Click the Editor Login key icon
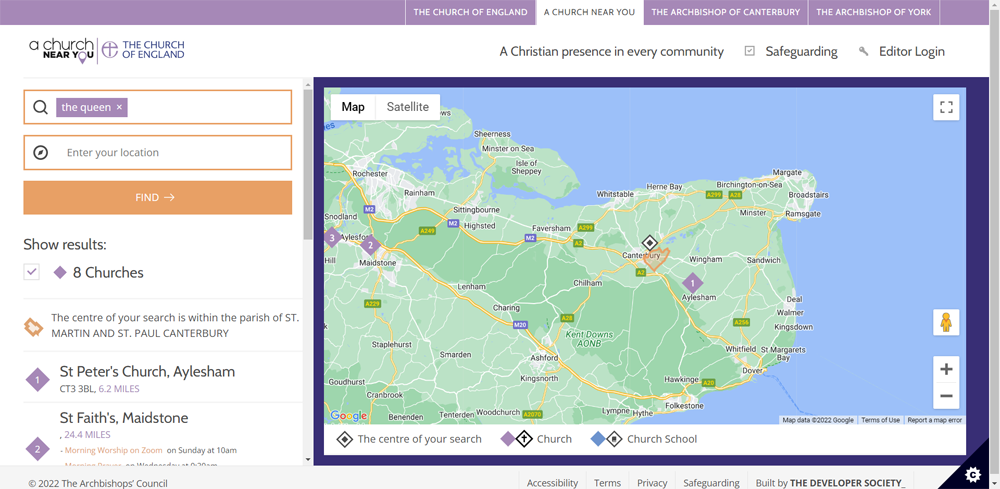Screen dimensions: 1000x489 [864, 52]
